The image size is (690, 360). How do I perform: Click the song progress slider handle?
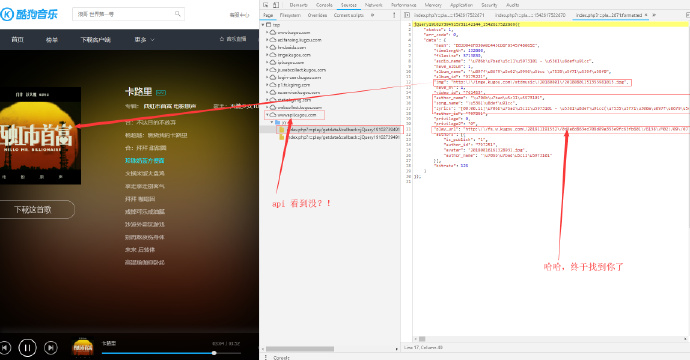tap(214, 353)
